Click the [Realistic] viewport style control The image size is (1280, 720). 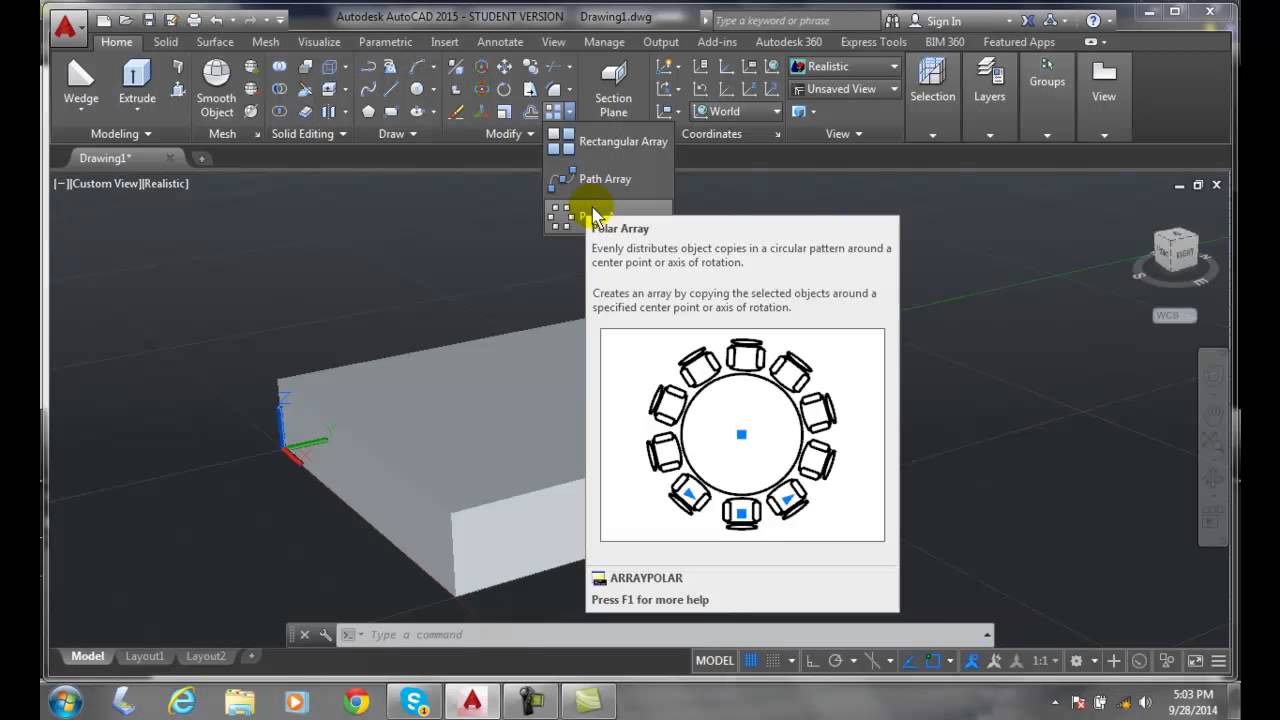pyautogui.click(x=166, y=183)
